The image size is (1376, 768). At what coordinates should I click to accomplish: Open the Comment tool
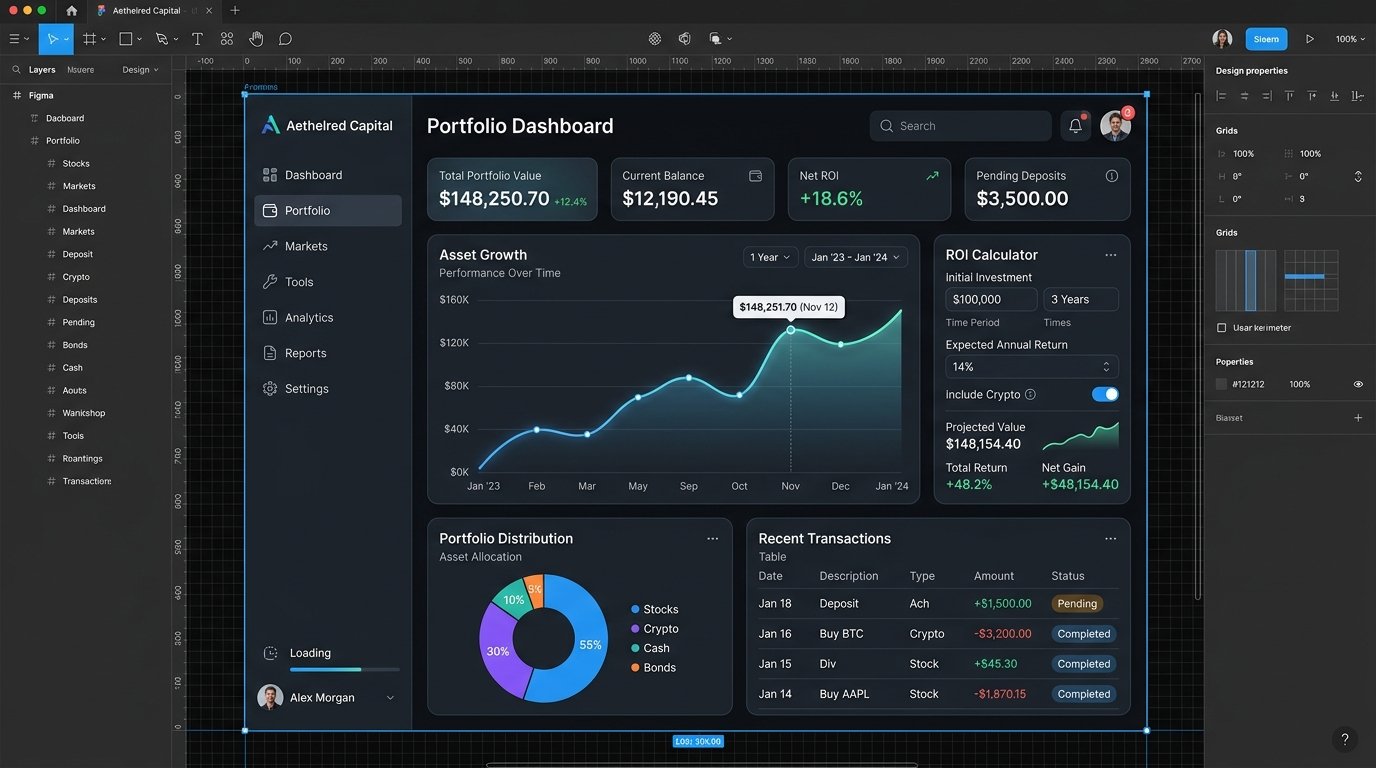(x=285, y=39)
